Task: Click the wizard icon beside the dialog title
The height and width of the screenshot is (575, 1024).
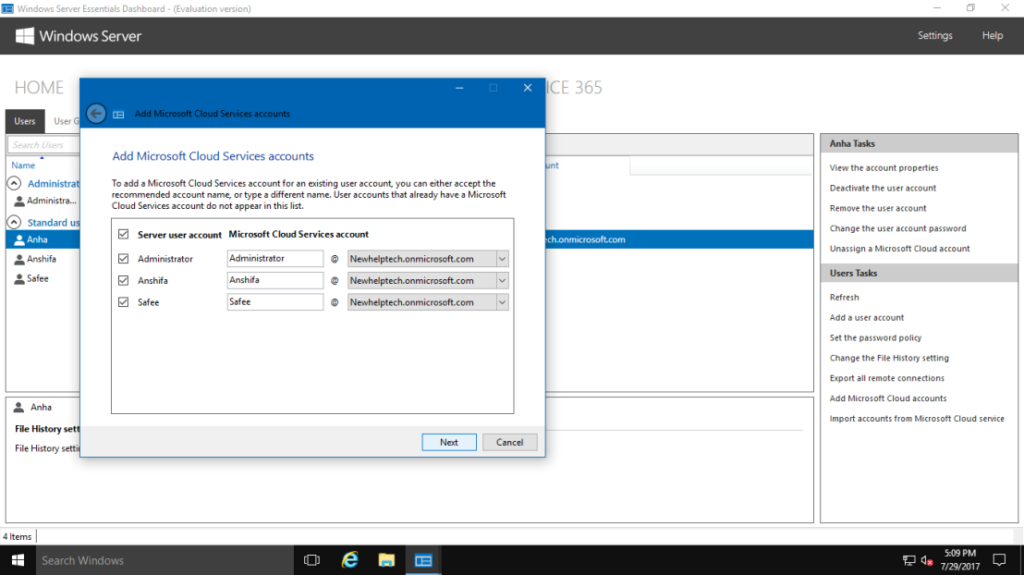Action: (x=118, y=114)
